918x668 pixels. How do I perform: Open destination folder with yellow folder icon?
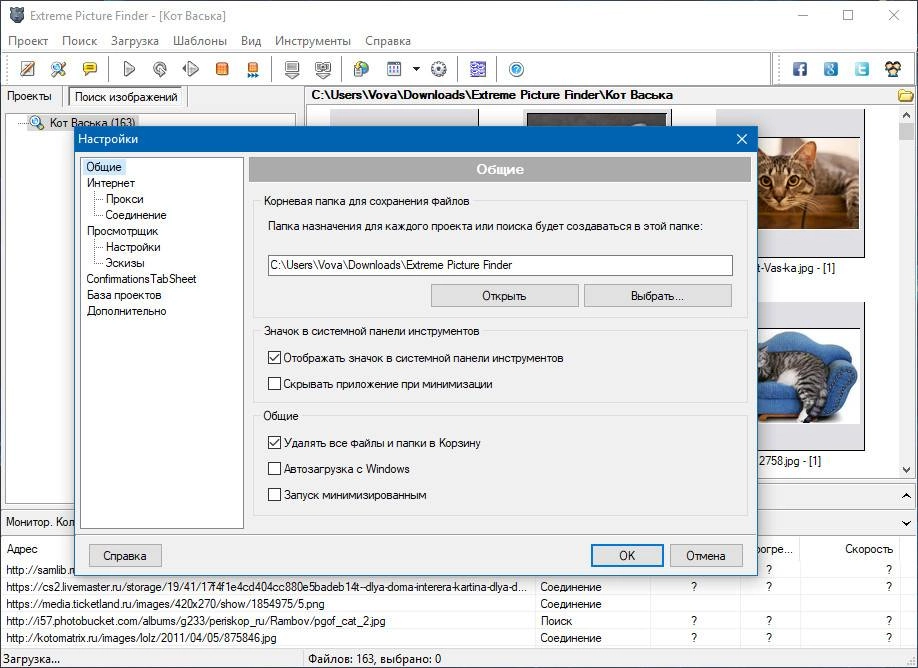[906, 95]
